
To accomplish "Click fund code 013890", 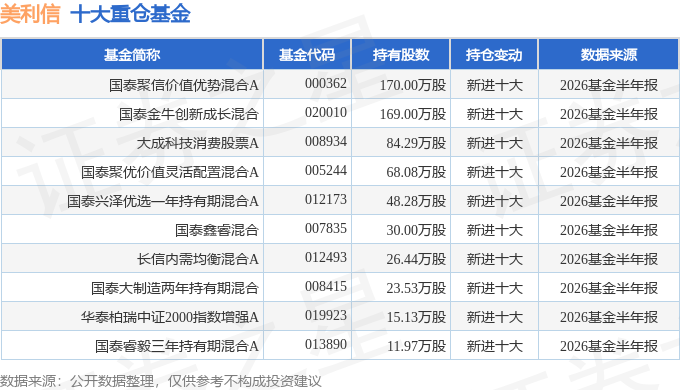I will [x=326, y=344].
